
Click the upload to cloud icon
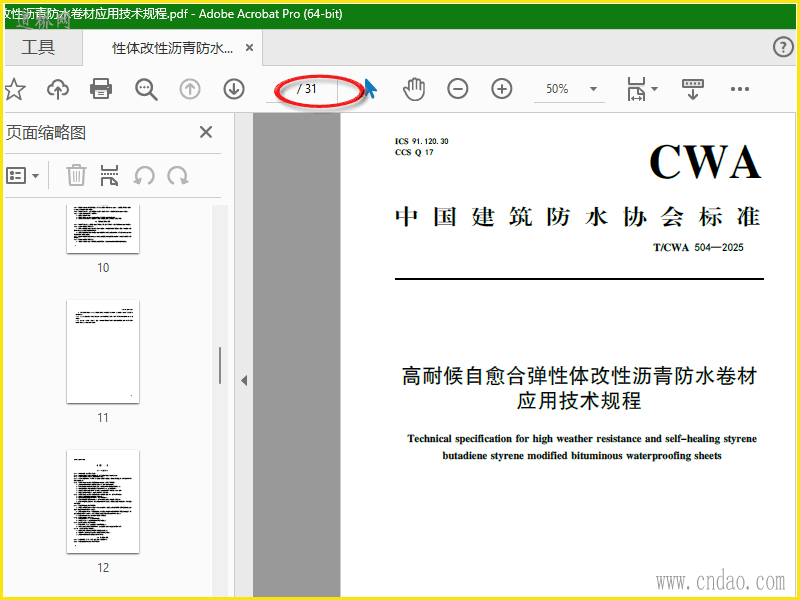(x=58, y=89)
